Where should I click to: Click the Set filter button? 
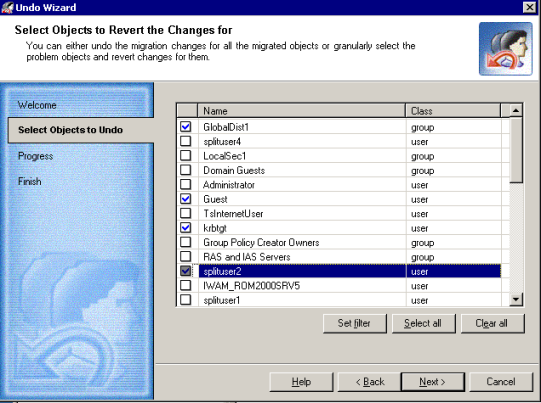tap(355, 323)
